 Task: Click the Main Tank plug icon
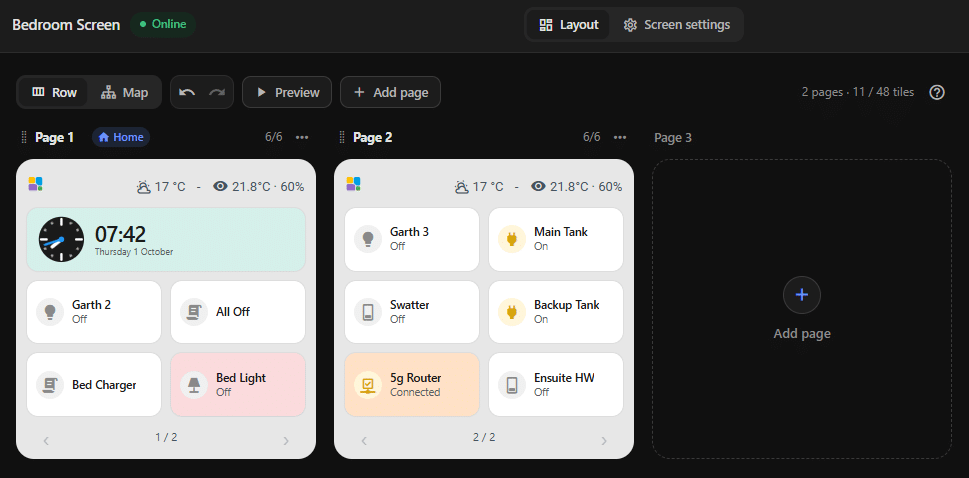coord(512,239)
